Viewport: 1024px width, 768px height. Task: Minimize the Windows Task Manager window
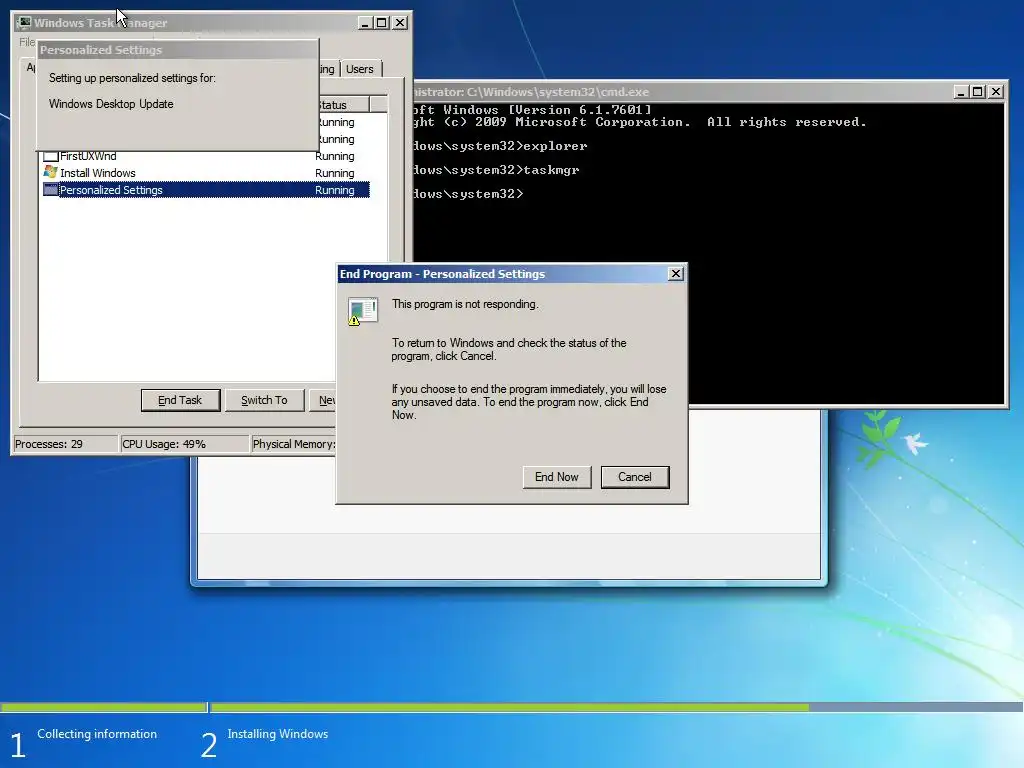[365, 23]
